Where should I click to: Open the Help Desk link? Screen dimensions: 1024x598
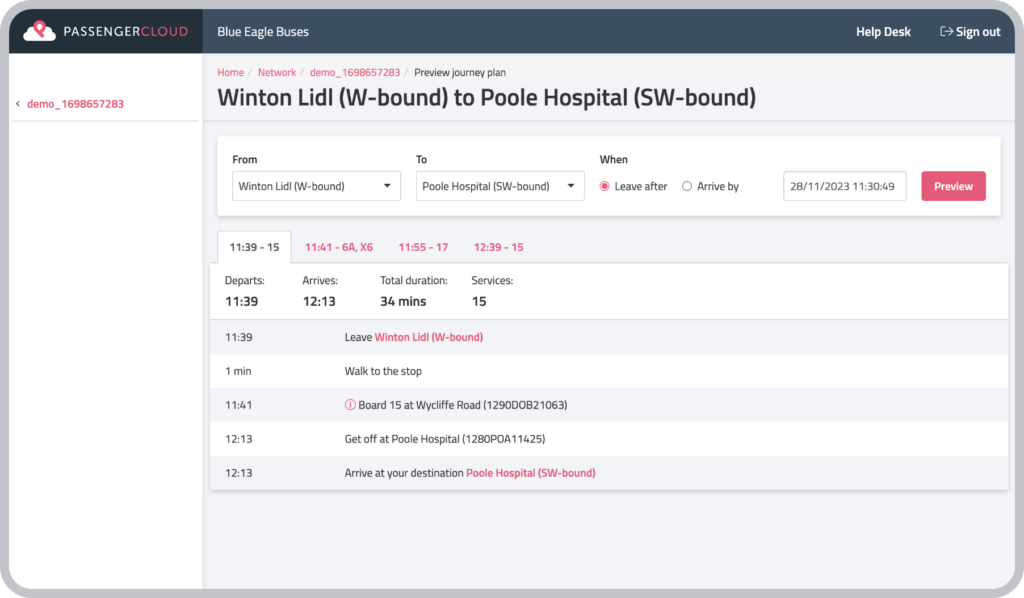click(x=883, y=32)
